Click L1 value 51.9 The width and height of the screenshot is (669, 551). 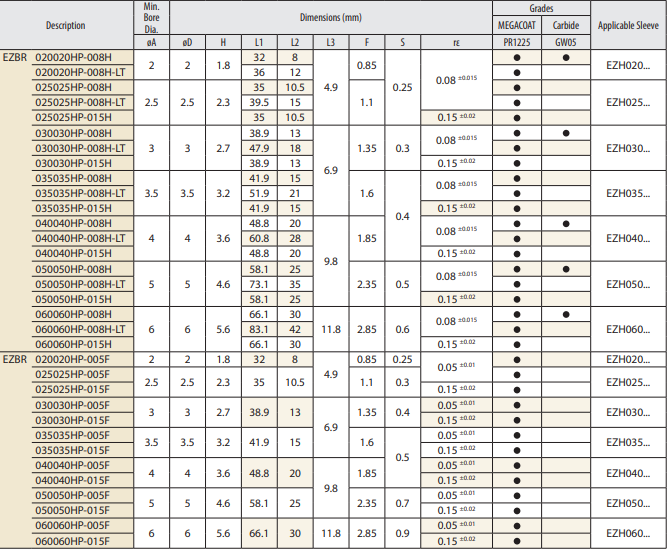tap(259, 193)
